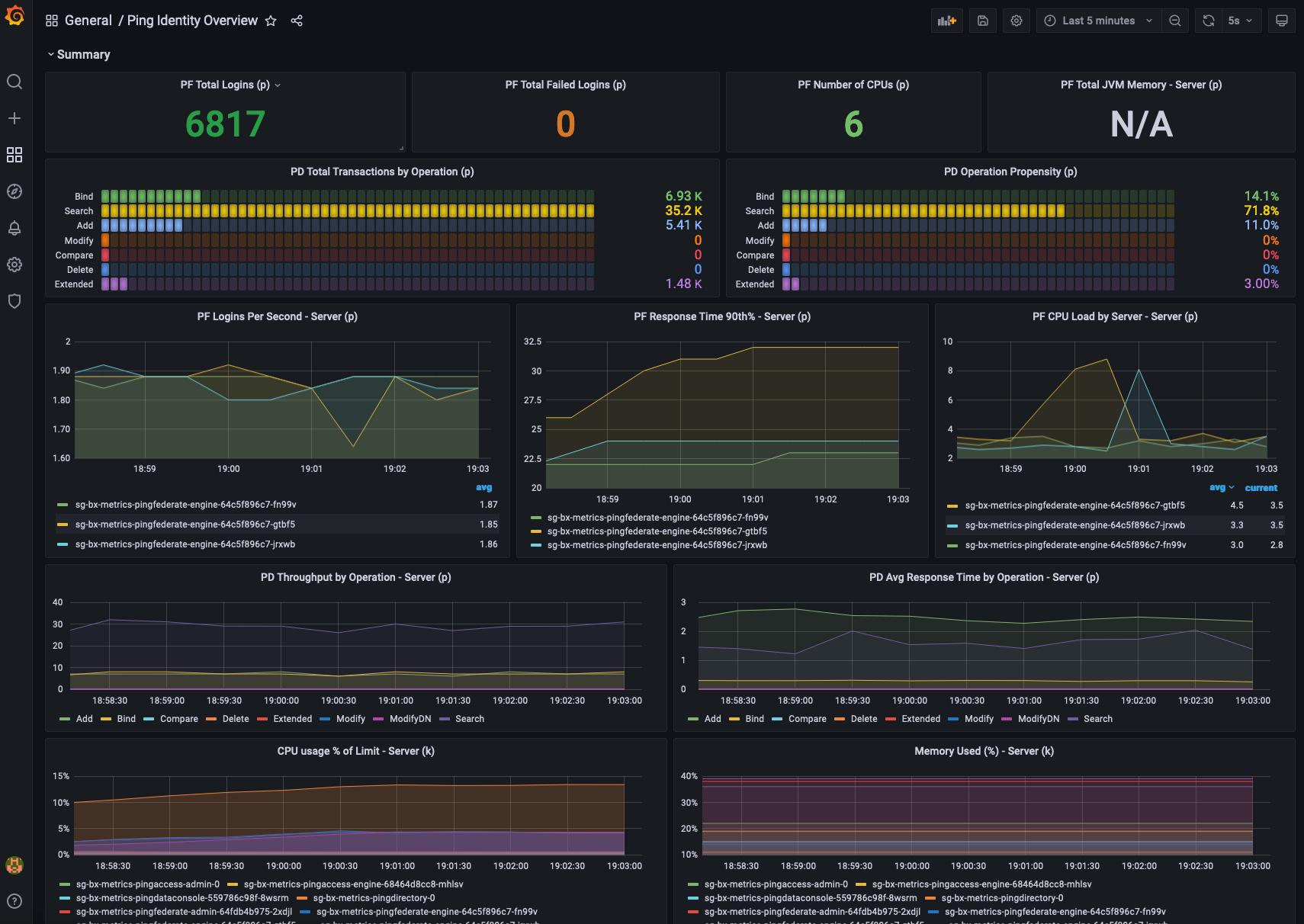The image size is (1304, 924).
Task: Star the Ping Identity Overview dashboard
Action: pos(271,21)
